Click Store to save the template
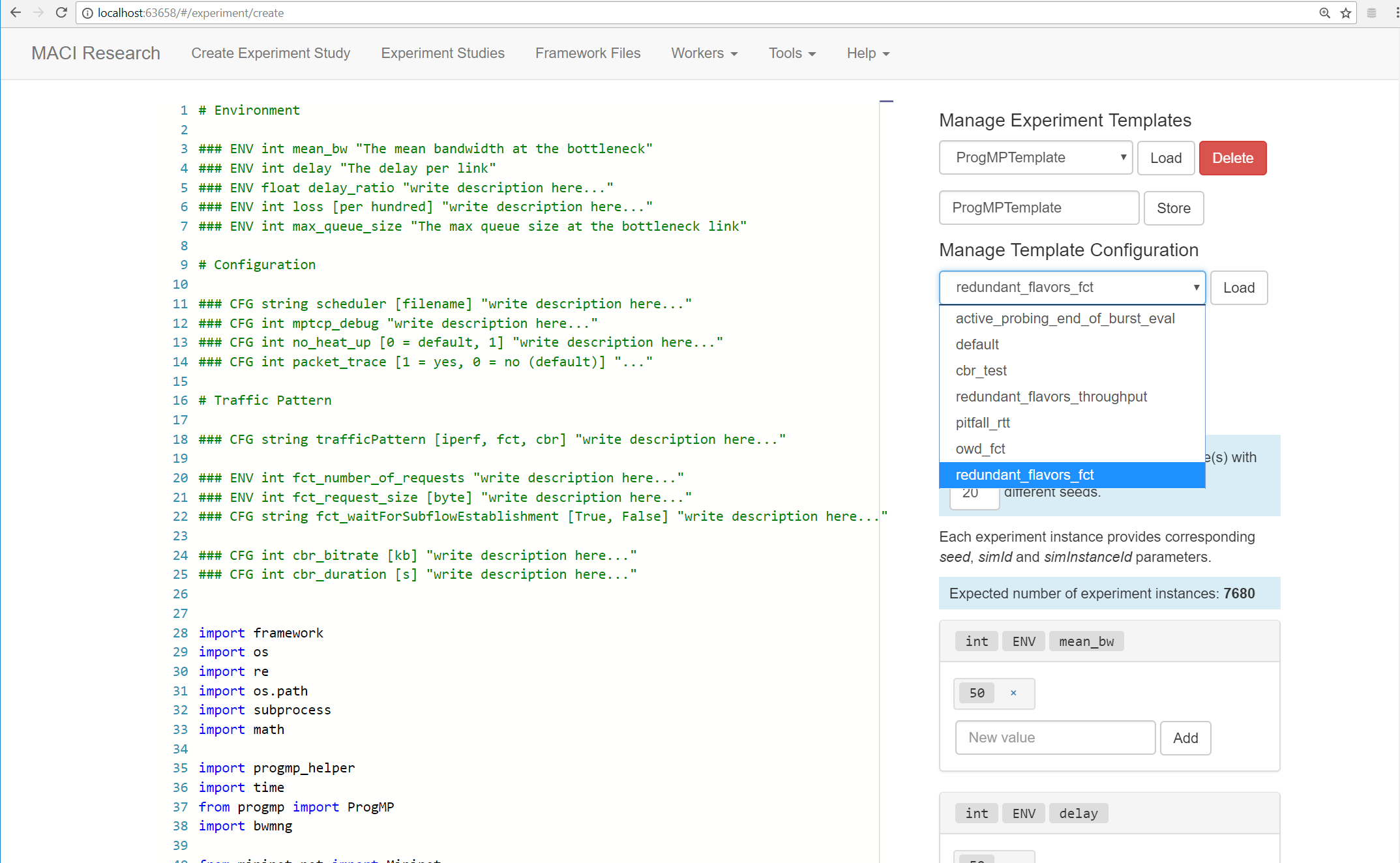The width and height of the screenshot is (1400, 863). click(1173, 208)
